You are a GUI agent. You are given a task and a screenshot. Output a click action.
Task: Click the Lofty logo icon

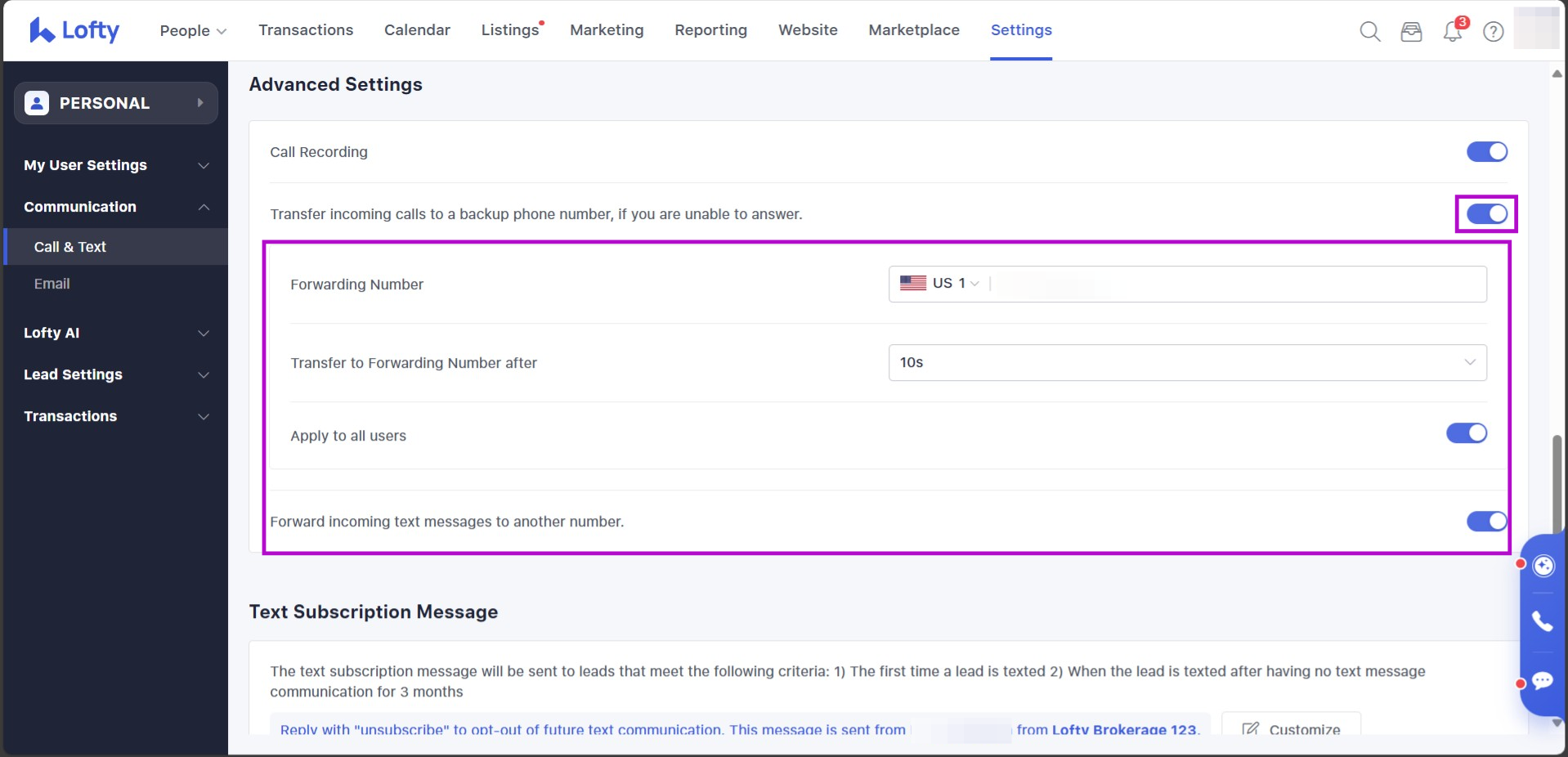tap(42, 30)
